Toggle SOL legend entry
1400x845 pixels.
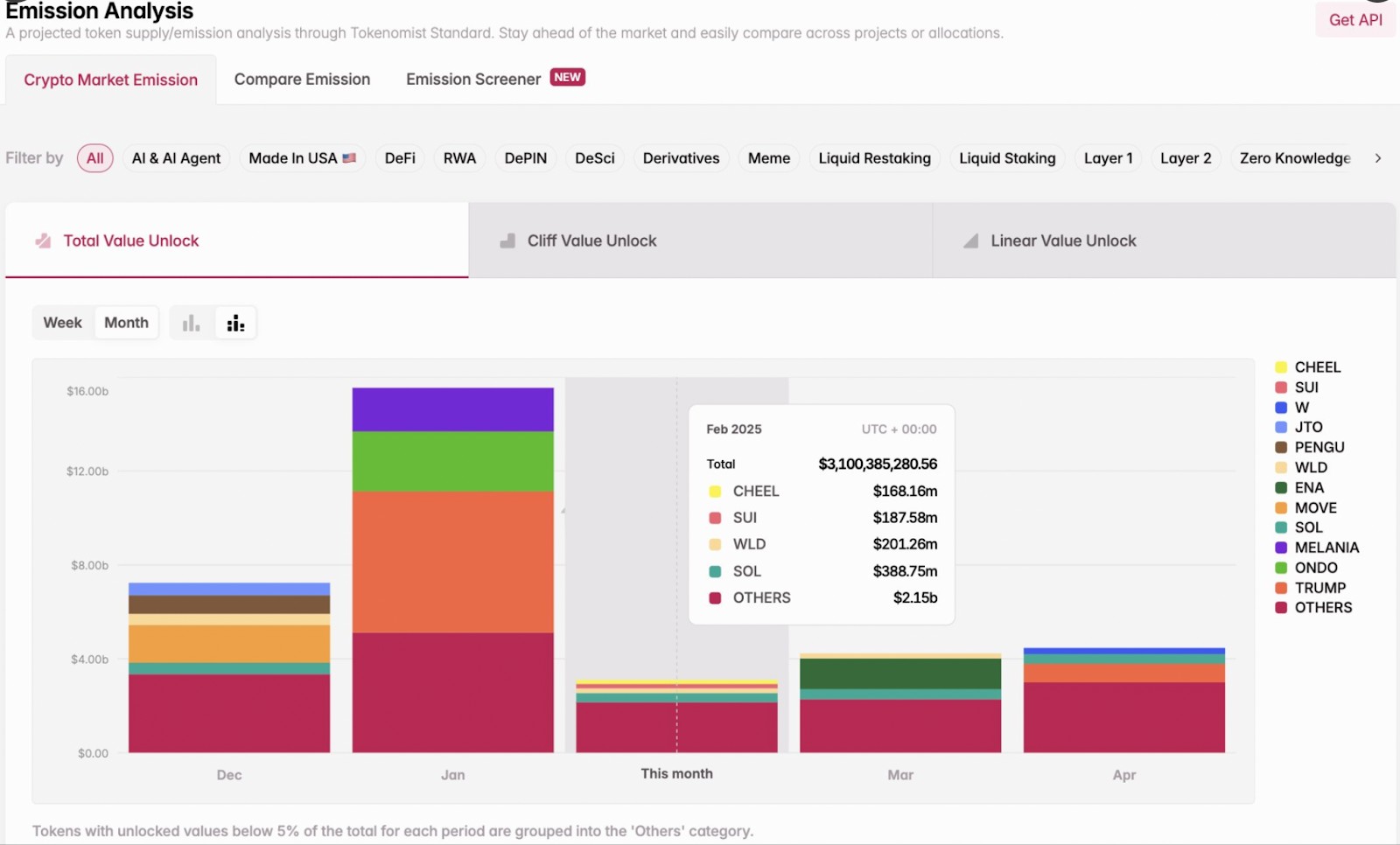pyautogui.click(x=1299, y=527)
